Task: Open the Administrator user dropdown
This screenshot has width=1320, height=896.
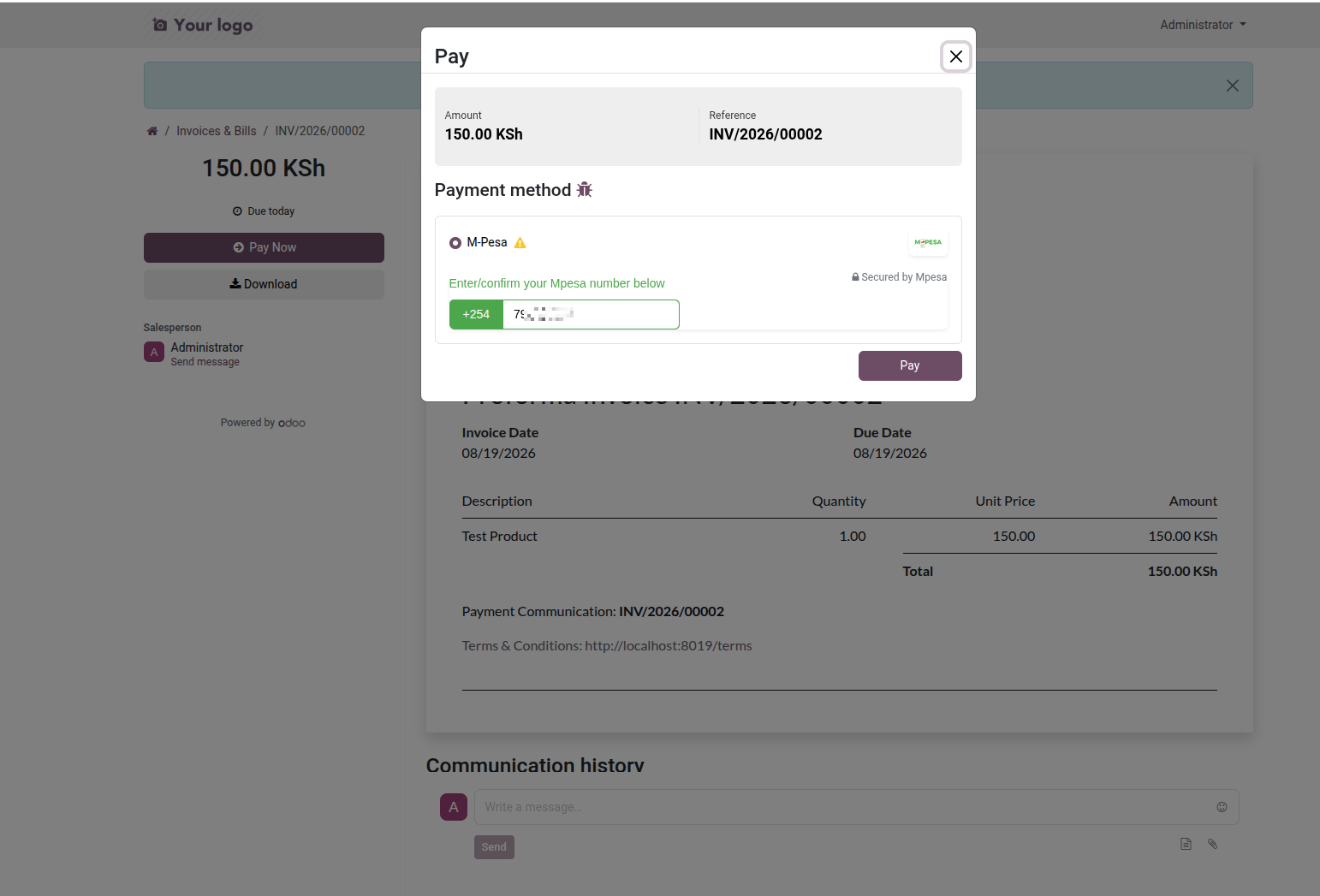Action: pos(1203,25)
